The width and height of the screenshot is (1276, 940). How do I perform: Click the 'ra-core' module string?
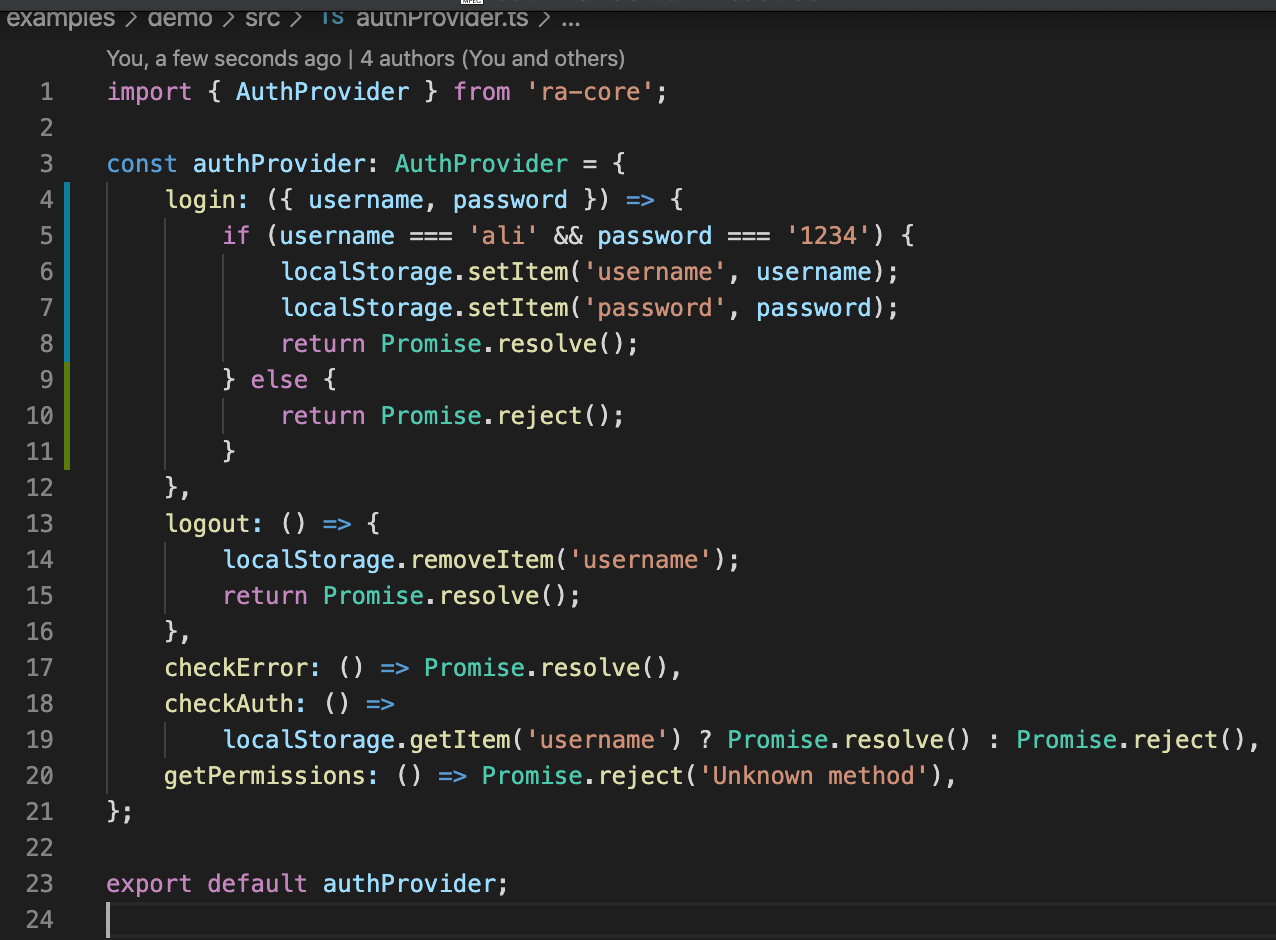coord(589,92)
